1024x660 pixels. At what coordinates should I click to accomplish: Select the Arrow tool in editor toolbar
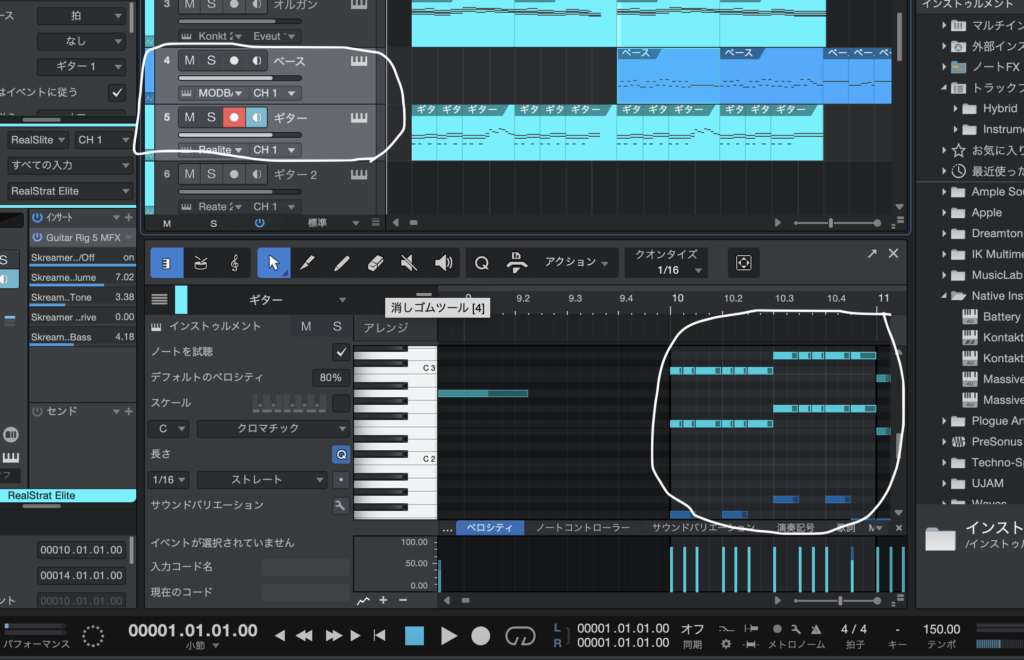(x=273, y=263)
